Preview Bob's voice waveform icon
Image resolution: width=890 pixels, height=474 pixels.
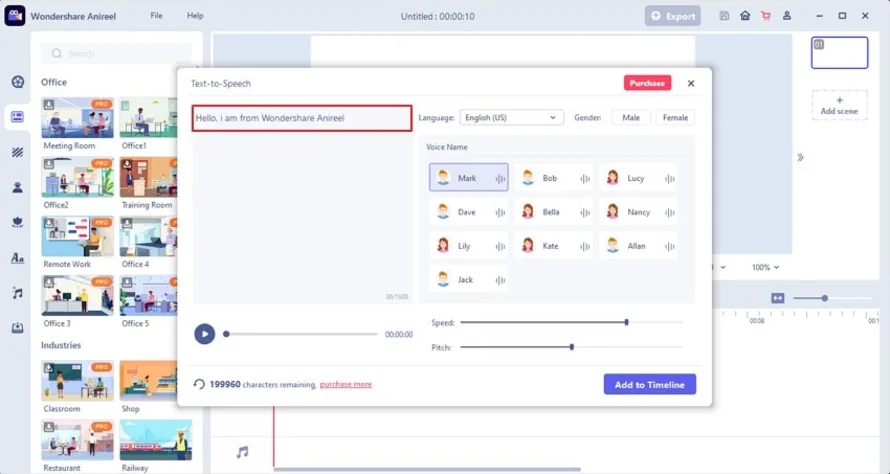pyautogui.click(x=585, y=178)
